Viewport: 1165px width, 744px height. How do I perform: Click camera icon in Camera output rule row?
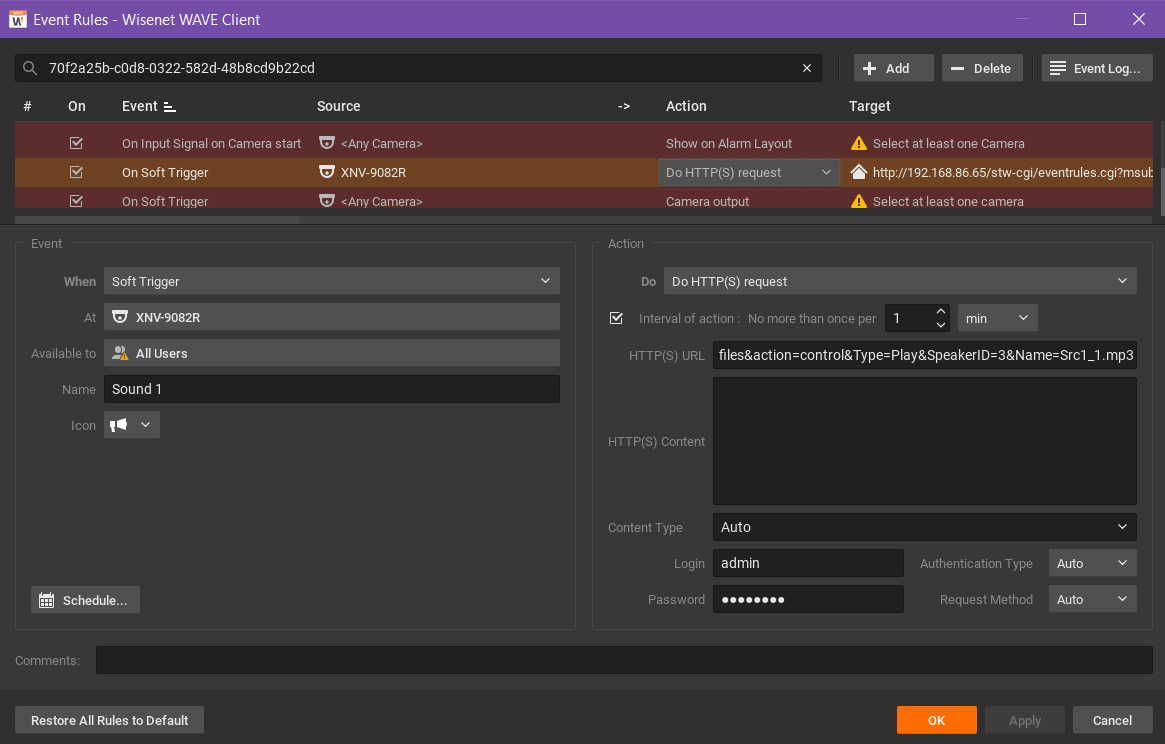[326, 201]
